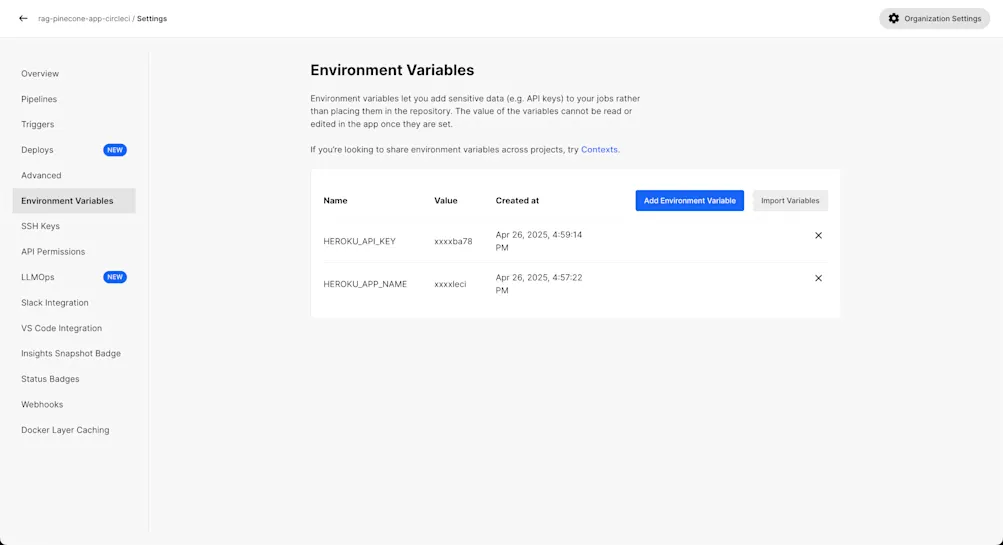Click the Value column header
Viewport: 1003px width, 545px height.
point(446,200)
